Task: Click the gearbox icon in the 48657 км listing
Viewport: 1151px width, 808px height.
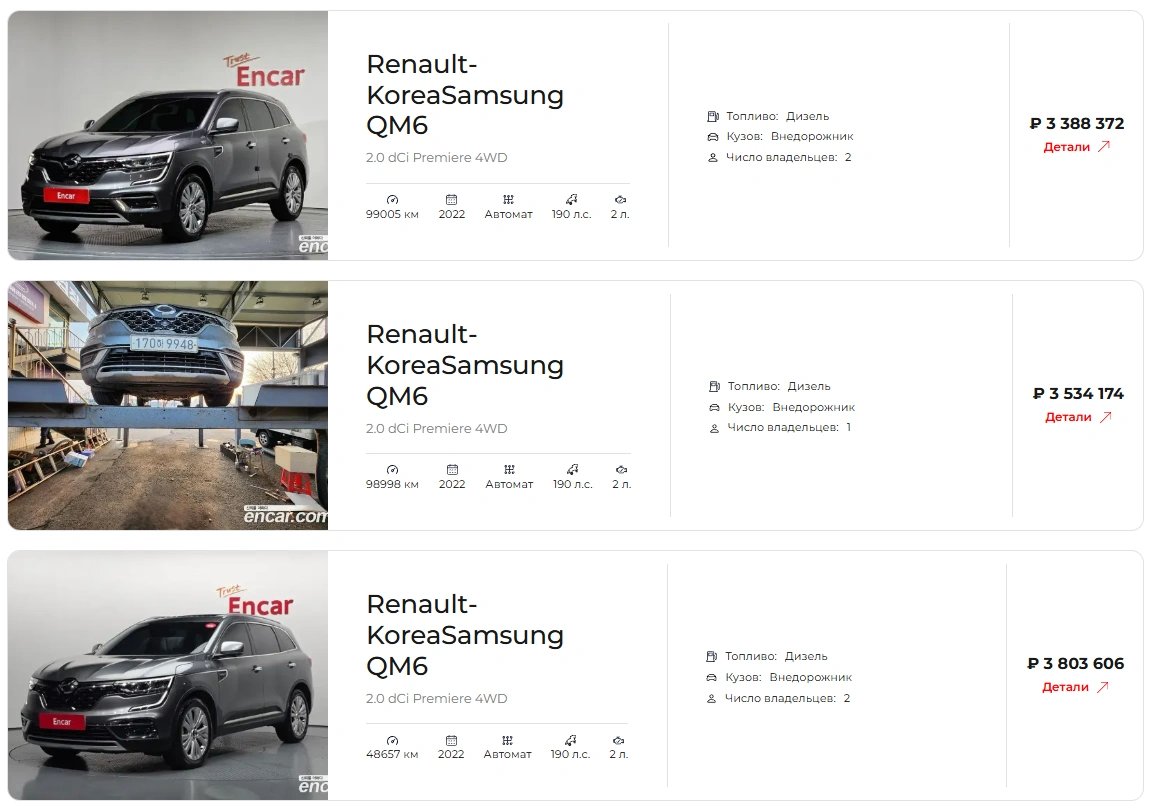Action: coord(507,740)
